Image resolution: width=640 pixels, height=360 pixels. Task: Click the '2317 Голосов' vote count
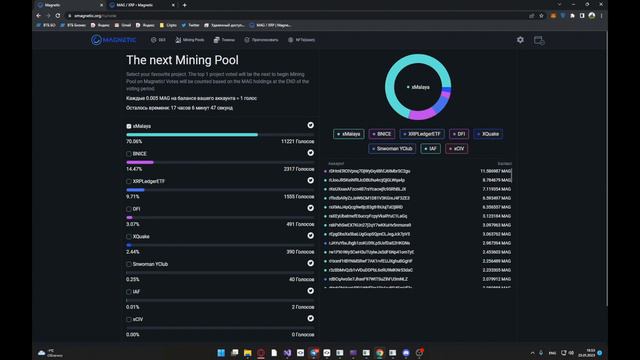(299, 169)
